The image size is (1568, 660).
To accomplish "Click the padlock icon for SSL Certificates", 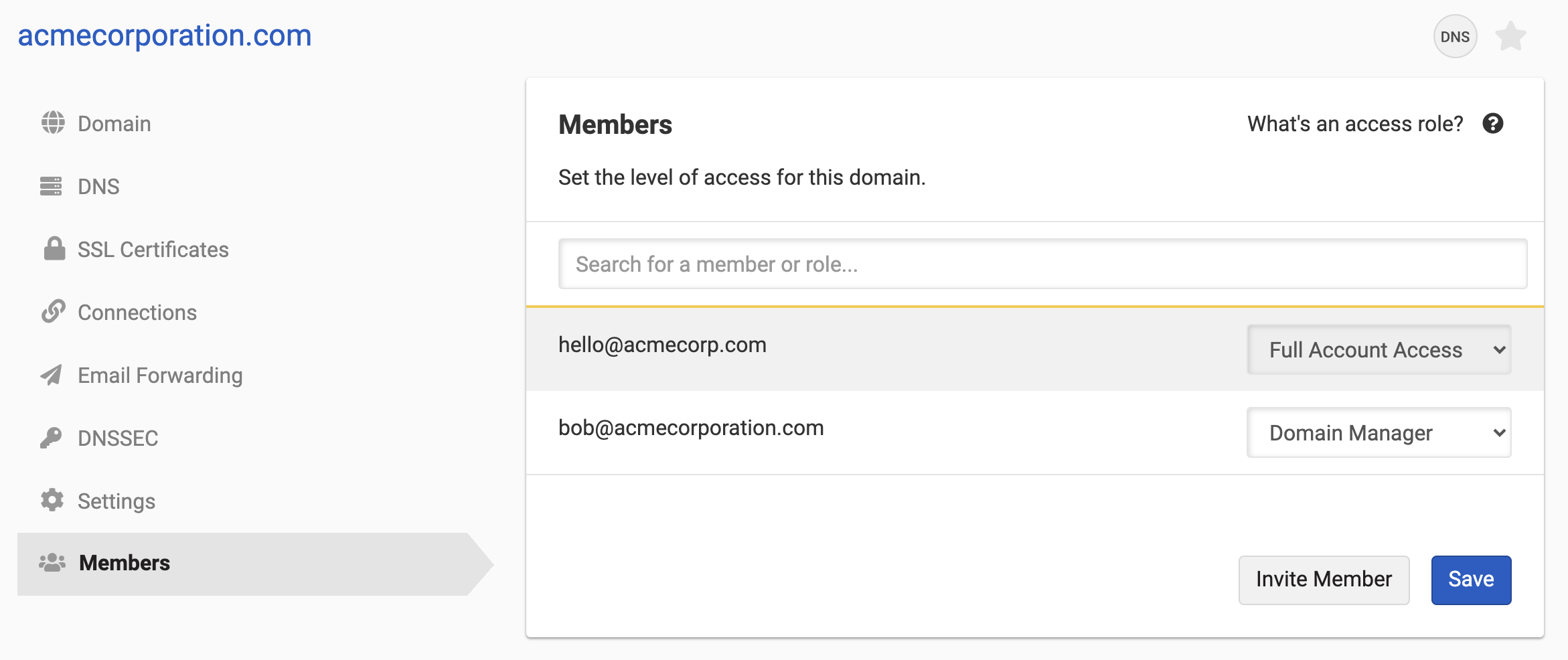I will pos(54,248).
